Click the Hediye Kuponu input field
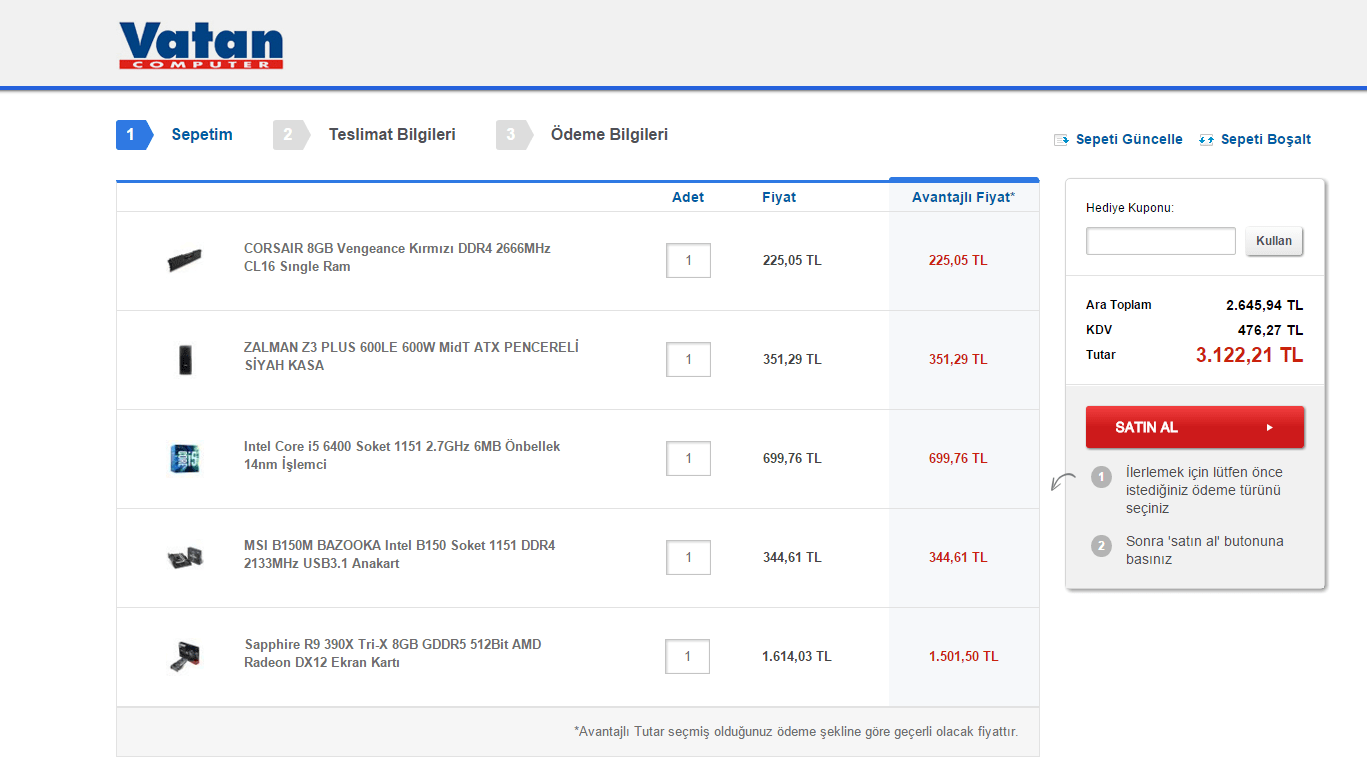Viewport: 1367px width, 764px height. (x=1161, y=241)
